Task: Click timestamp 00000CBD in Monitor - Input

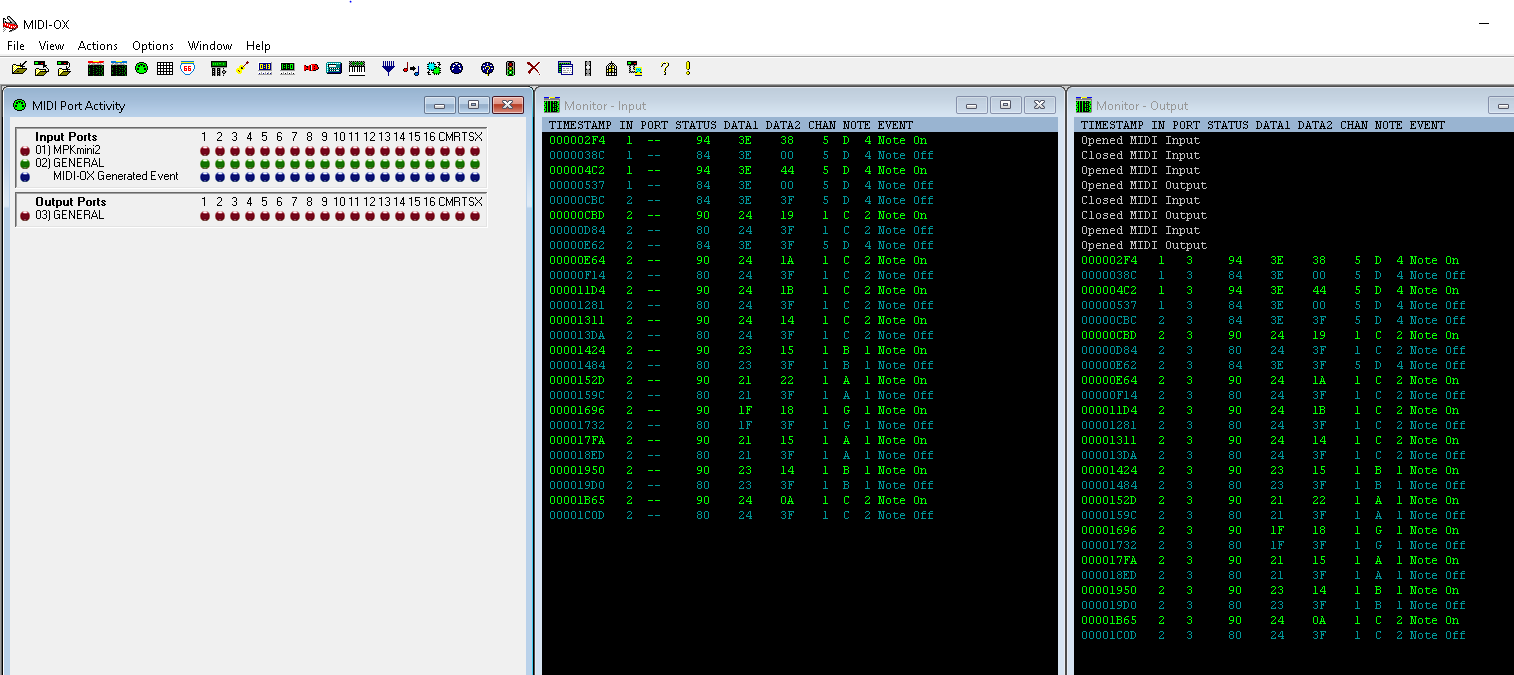Action: pos(577,215)
